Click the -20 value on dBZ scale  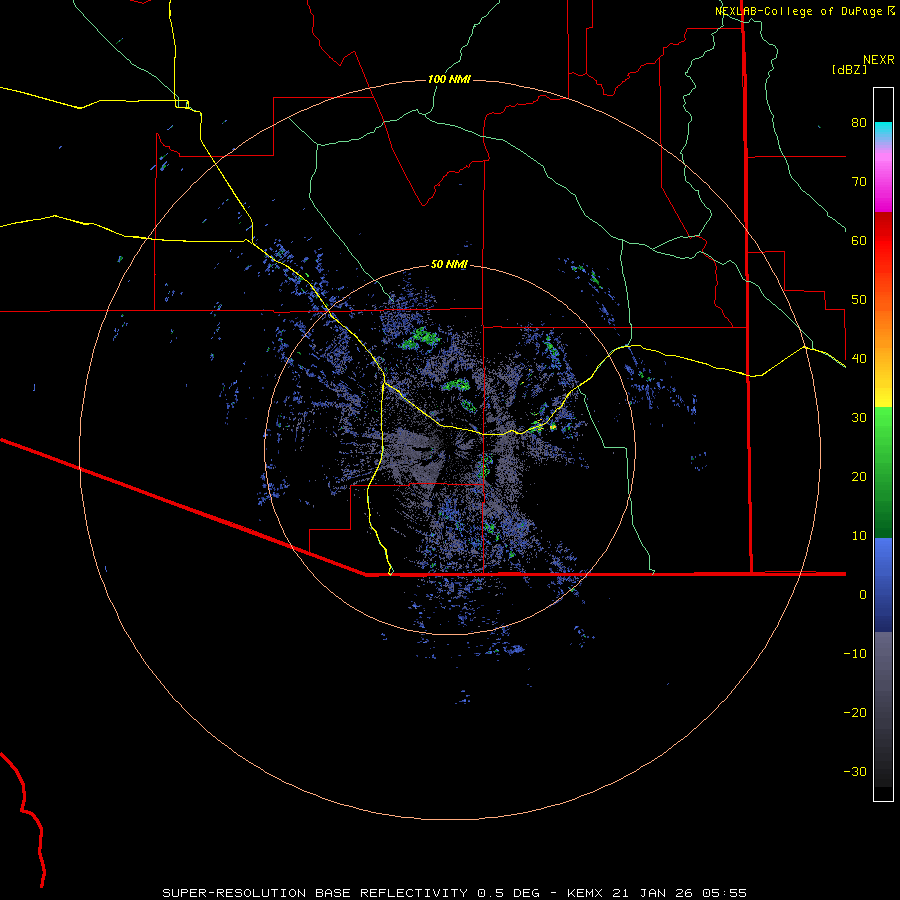855,712
